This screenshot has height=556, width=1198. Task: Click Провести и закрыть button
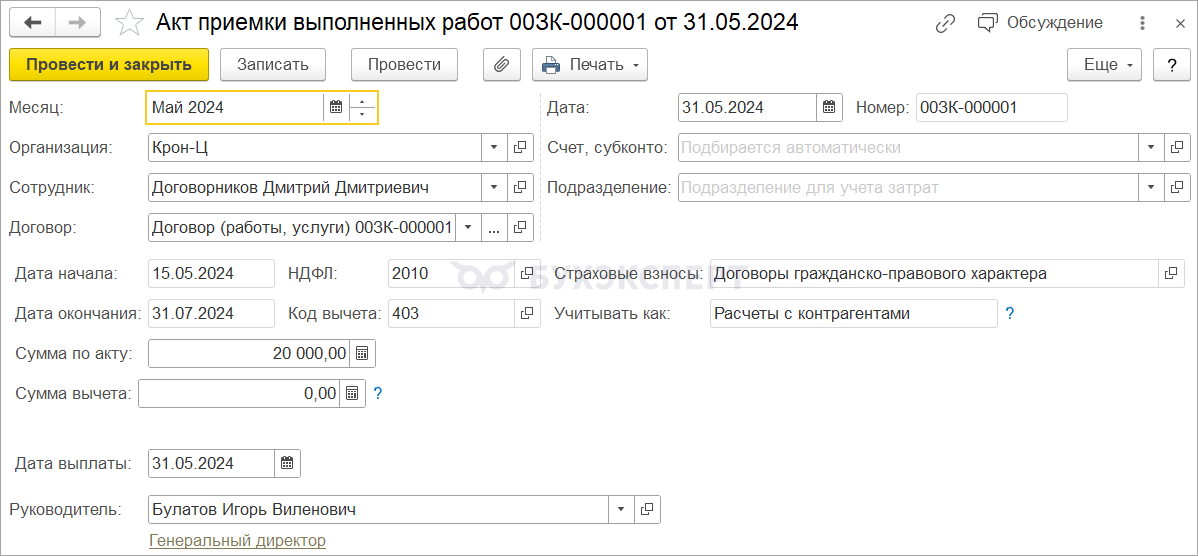point(108,65)
